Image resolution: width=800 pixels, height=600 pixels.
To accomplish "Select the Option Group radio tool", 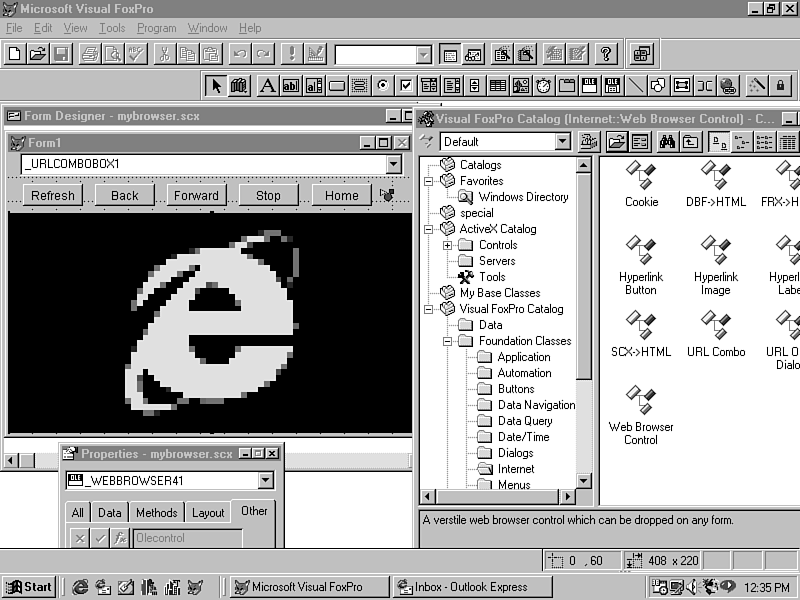I will 382,86.
